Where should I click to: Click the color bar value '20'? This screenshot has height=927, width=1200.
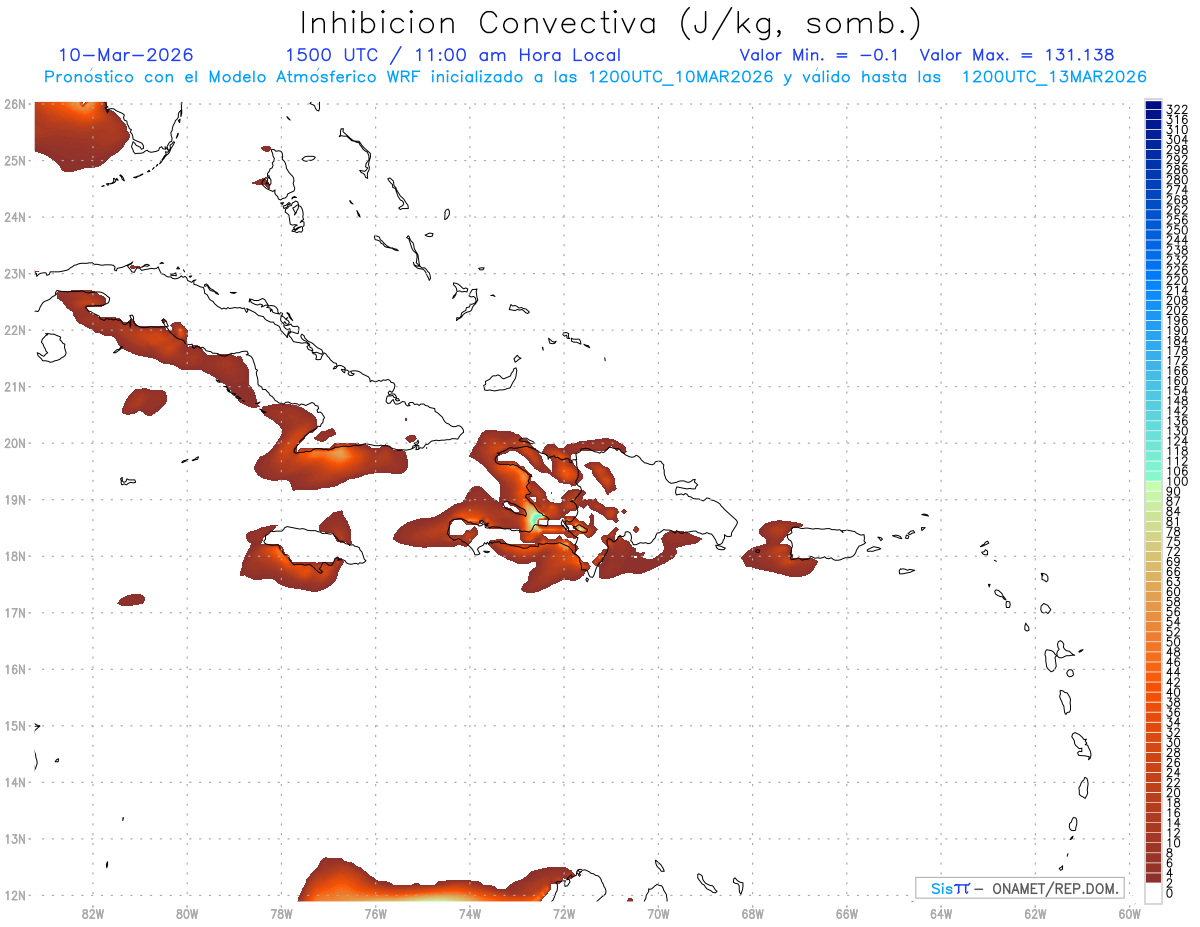1174,793
